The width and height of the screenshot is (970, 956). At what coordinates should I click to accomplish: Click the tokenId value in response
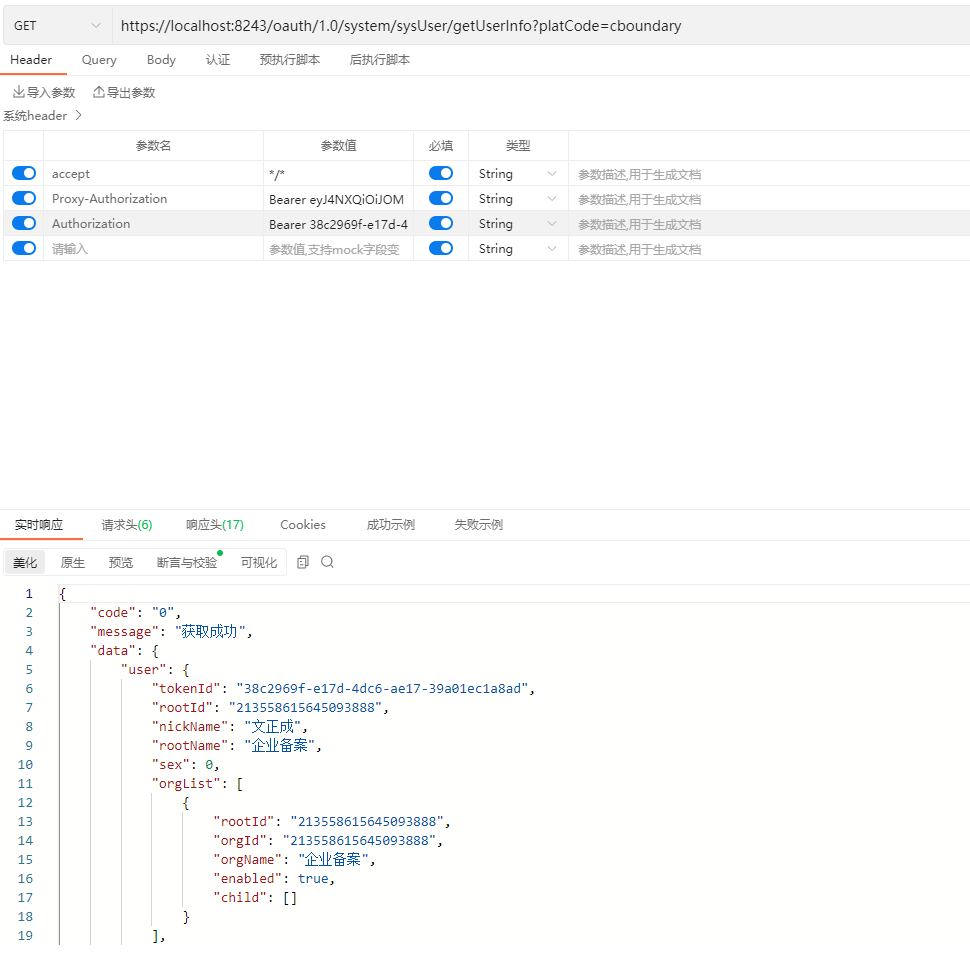(x=382, y=689)
